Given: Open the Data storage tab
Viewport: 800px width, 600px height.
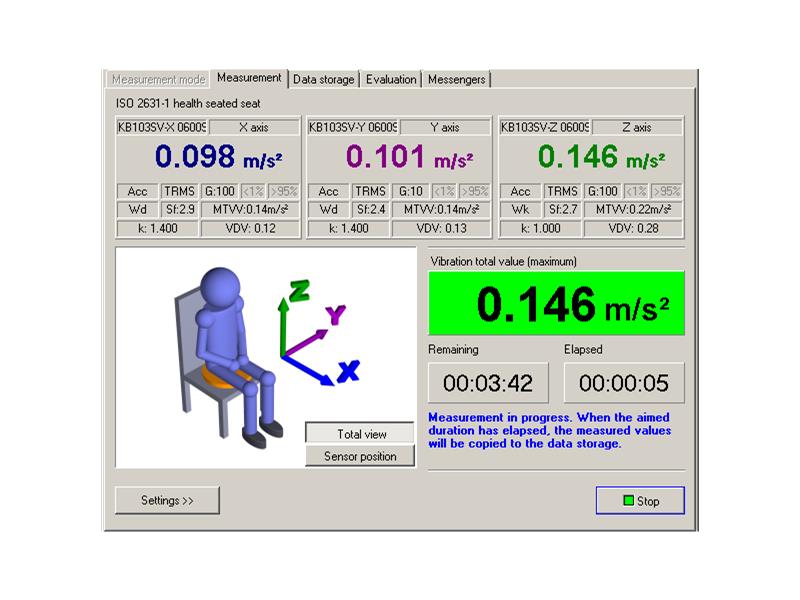Looking at the screenshot, I should pos(323,80).
